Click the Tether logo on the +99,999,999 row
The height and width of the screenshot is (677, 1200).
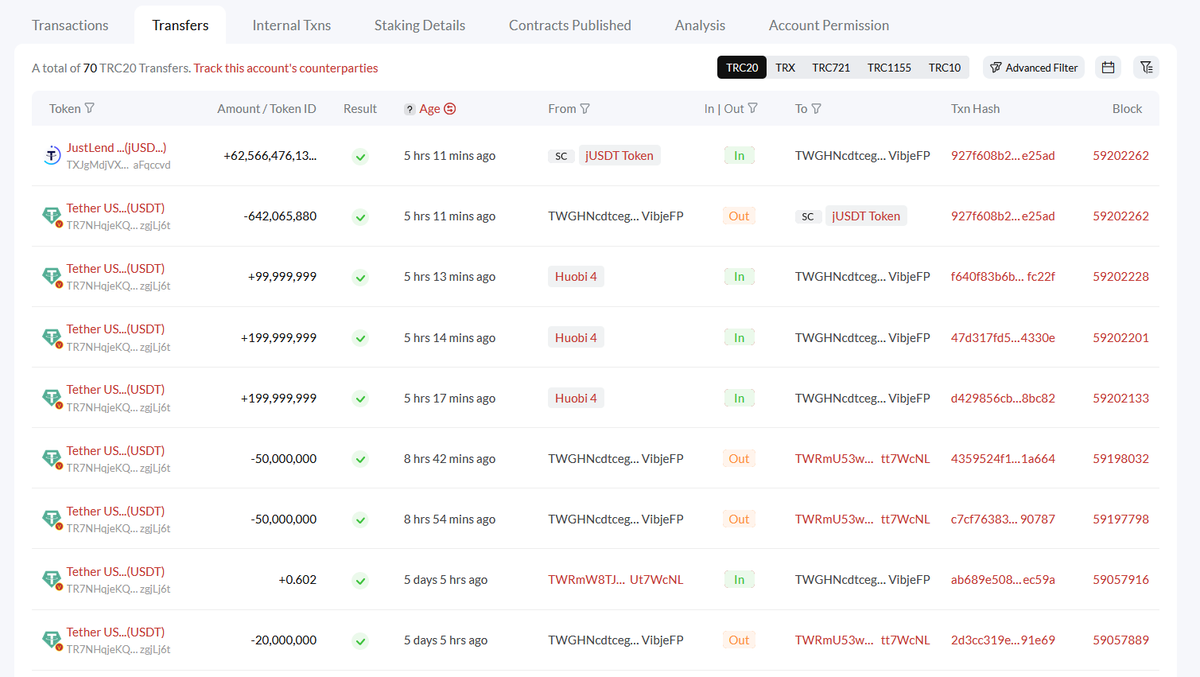pyautogui.click(x=52, y=277)
